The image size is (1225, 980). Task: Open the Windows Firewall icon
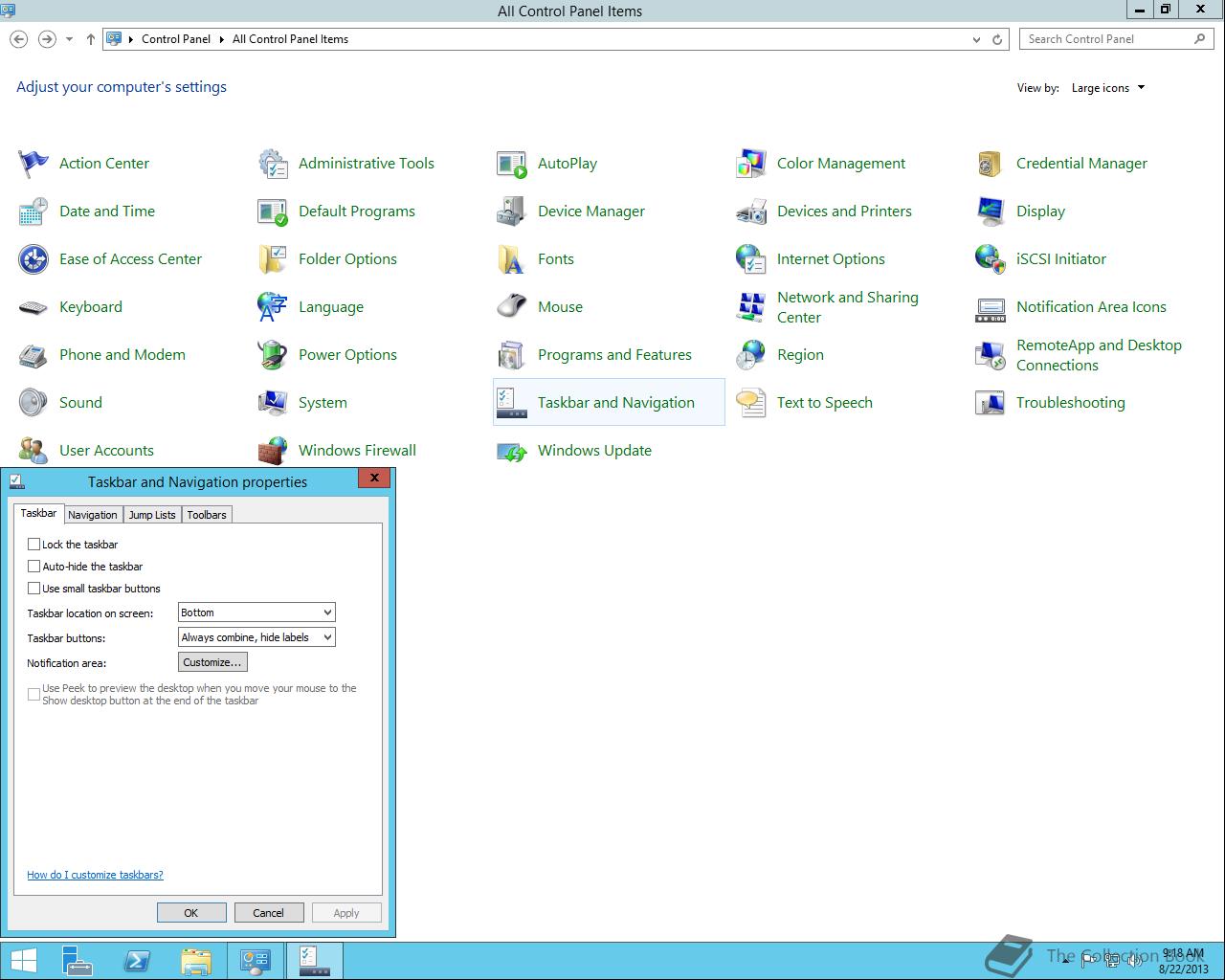point(273,451)
